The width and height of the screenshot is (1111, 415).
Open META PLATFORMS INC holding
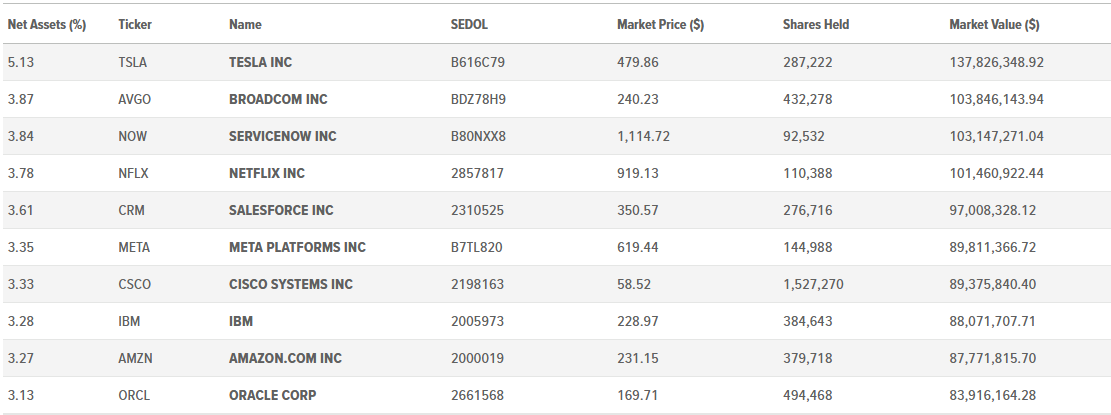click(298, 247)
